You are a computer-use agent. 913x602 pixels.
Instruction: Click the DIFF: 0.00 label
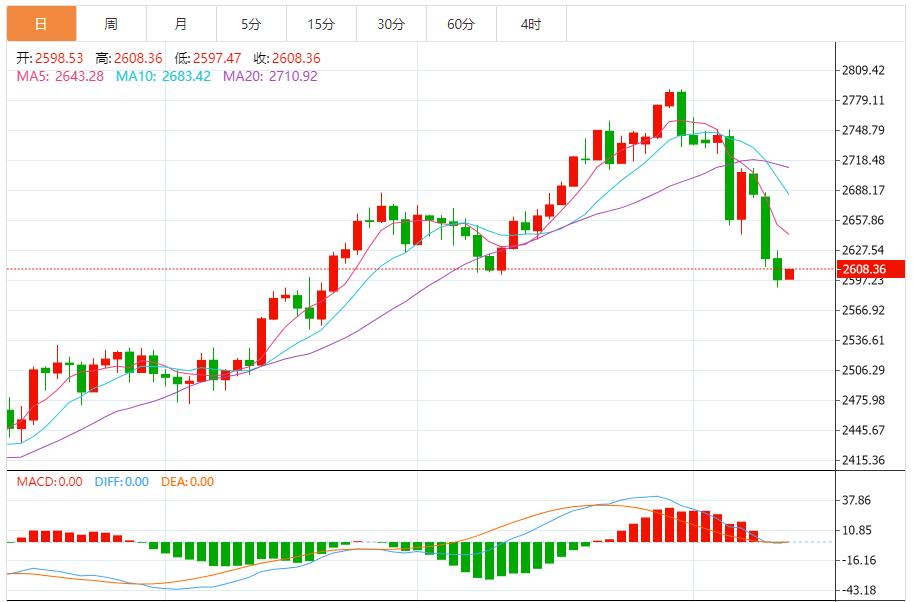pyautogui.click(x=121, y=482)
